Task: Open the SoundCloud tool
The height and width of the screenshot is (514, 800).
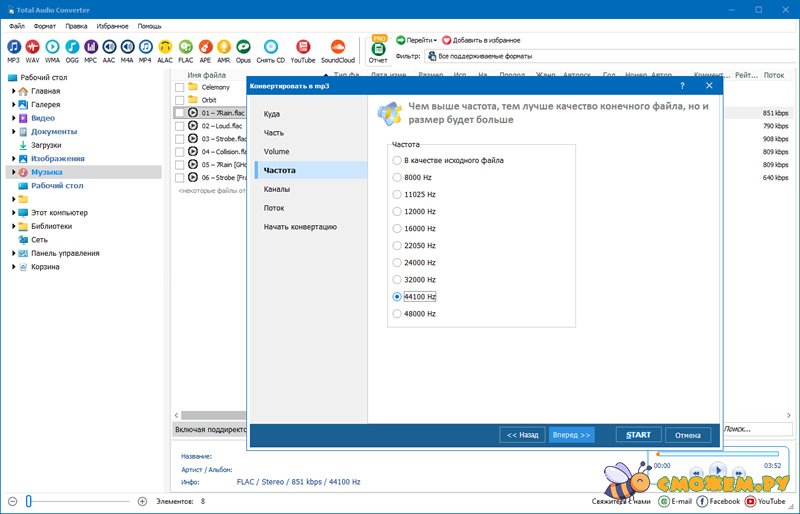Action: (x=337, y=48)
